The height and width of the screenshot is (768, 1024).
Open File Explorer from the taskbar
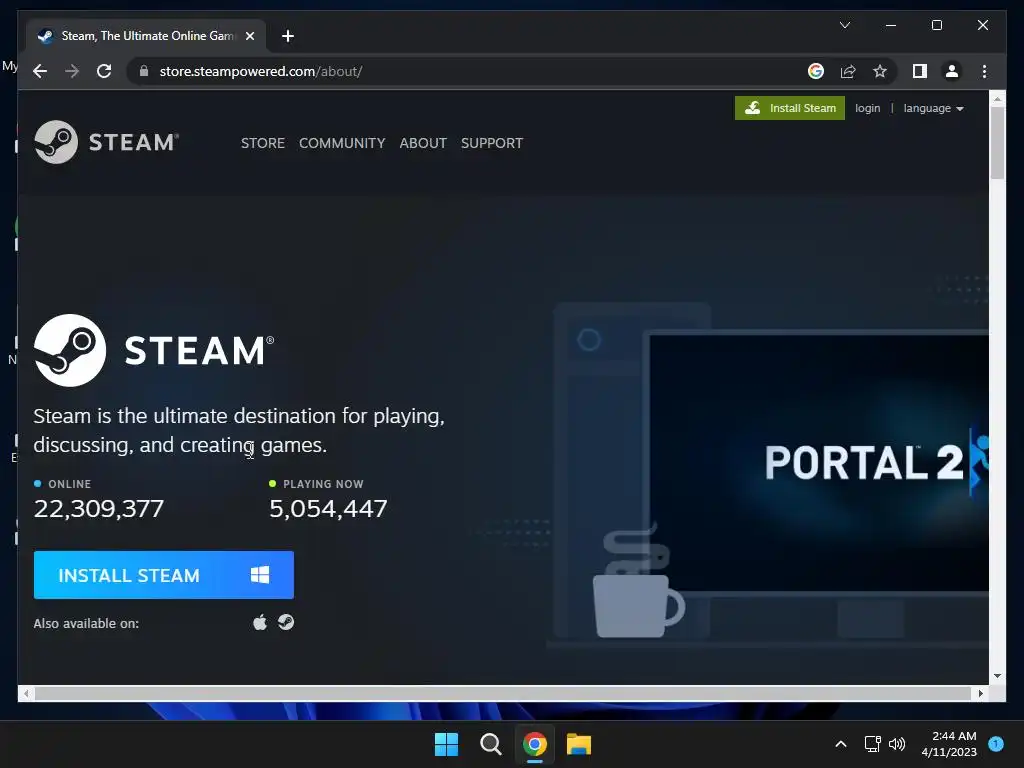click(579, 744)
